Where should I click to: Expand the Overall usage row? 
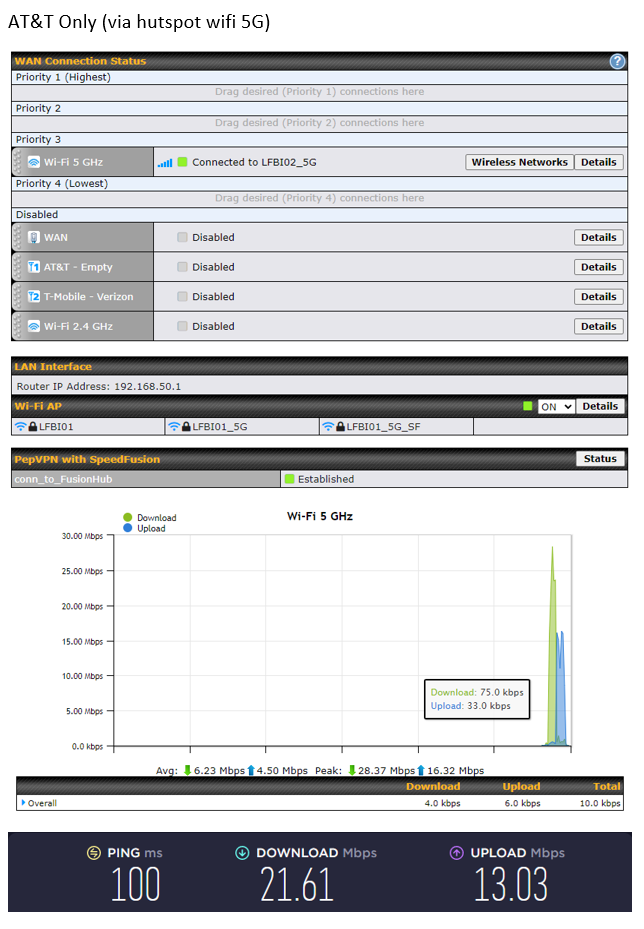24,802
